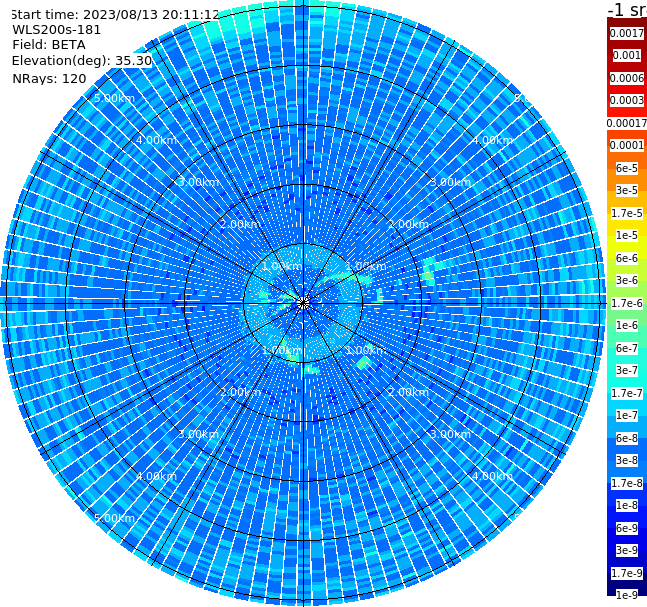Viewport: 647px width, 607px height.
Task: Click the 5.00km range label in upper-left quadrant
Action: pyautogui.click(x=114, y=99)
